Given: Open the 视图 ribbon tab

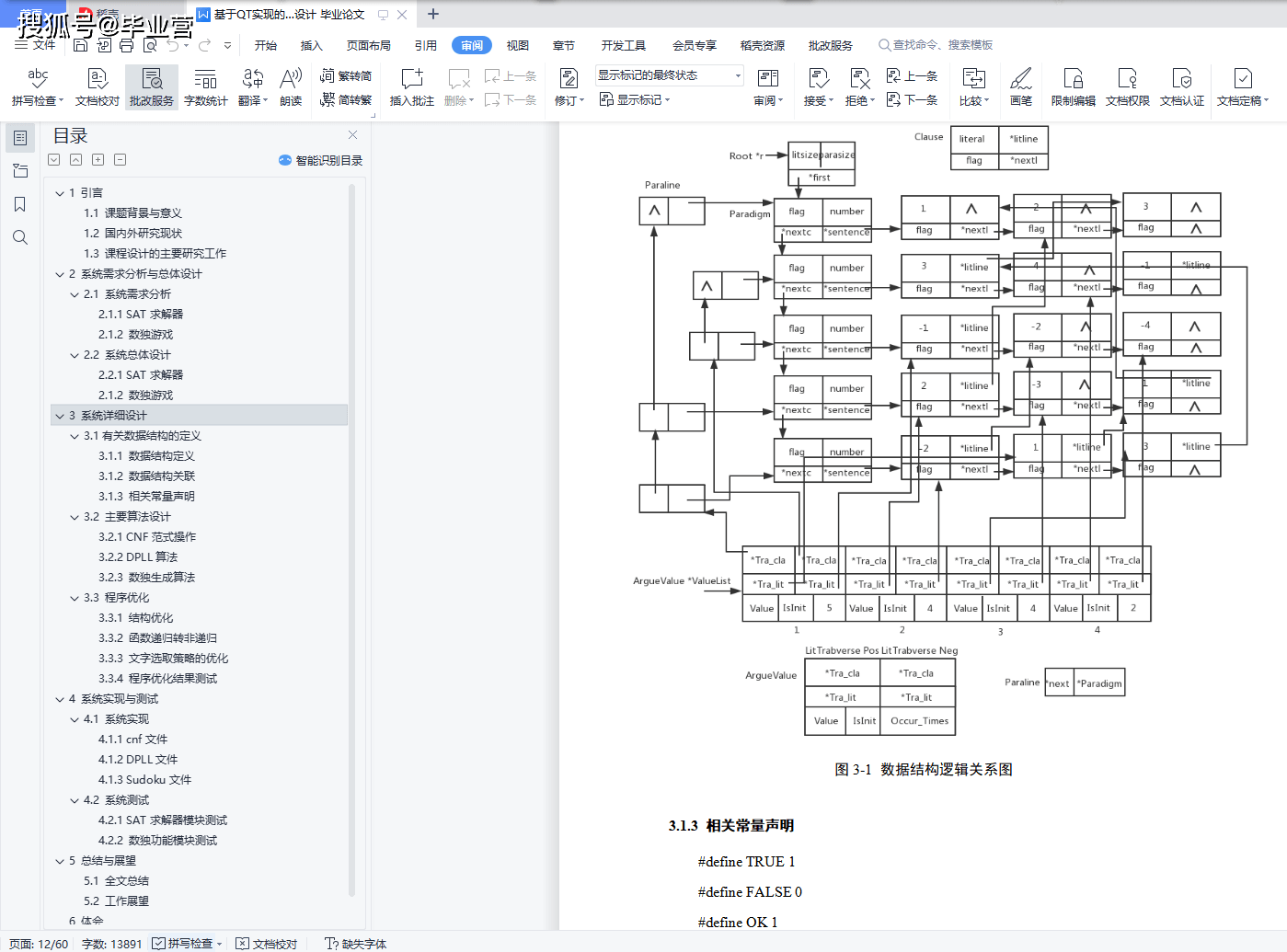Looking at the screenshot, I should [517, 45].
